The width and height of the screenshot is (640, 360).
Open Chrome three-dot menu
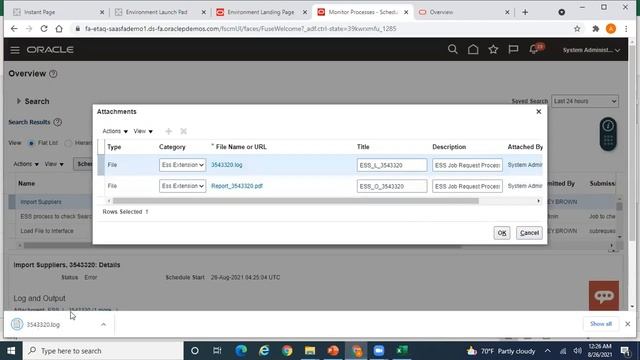click(x=626, y=29)
